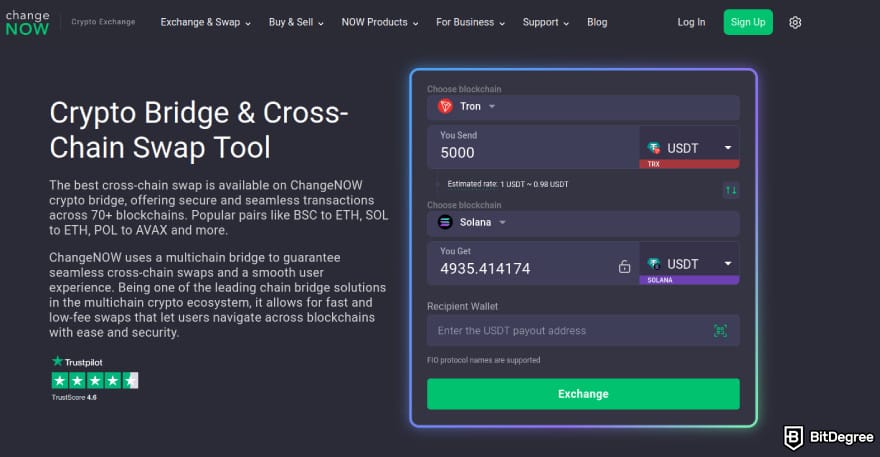Click the Recipient Wallet label
The height and width of the screenshot is (457, 880).
pos(462,307)
